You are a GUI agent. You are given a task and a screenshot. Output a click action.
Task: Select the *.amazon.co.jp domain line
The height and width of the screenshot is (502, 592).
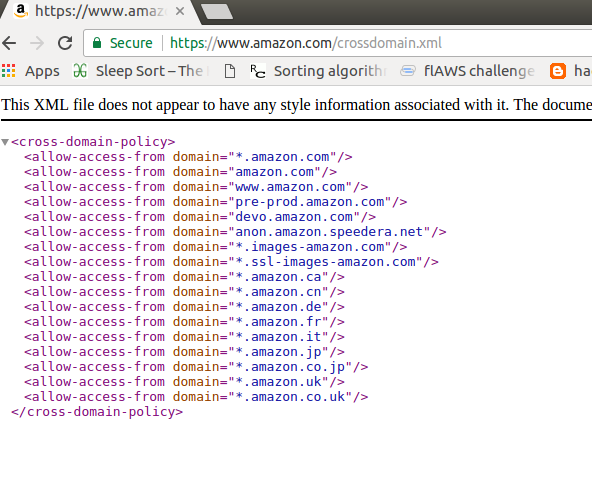[x=196, y=367]
